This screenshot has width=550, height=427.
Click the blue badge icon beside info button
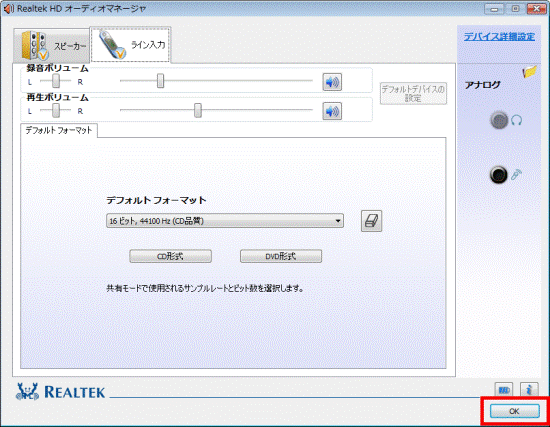504,389
